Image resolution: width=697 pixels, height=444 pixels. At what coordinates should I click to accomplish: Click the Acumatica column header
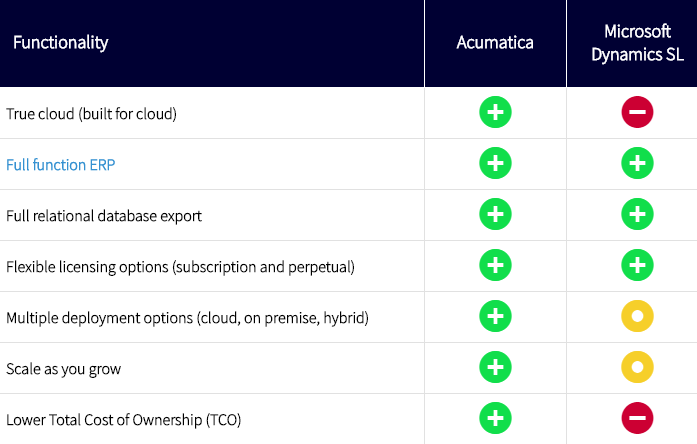(x=495, y=43)
